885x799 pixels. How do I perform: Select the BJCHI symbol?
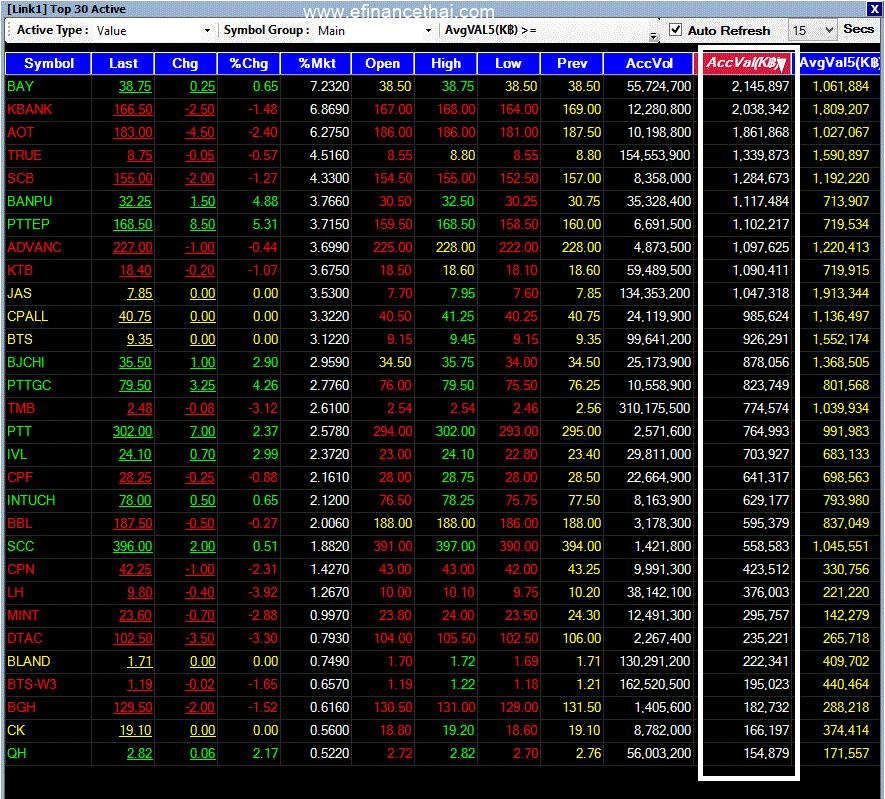coord(25,362)
